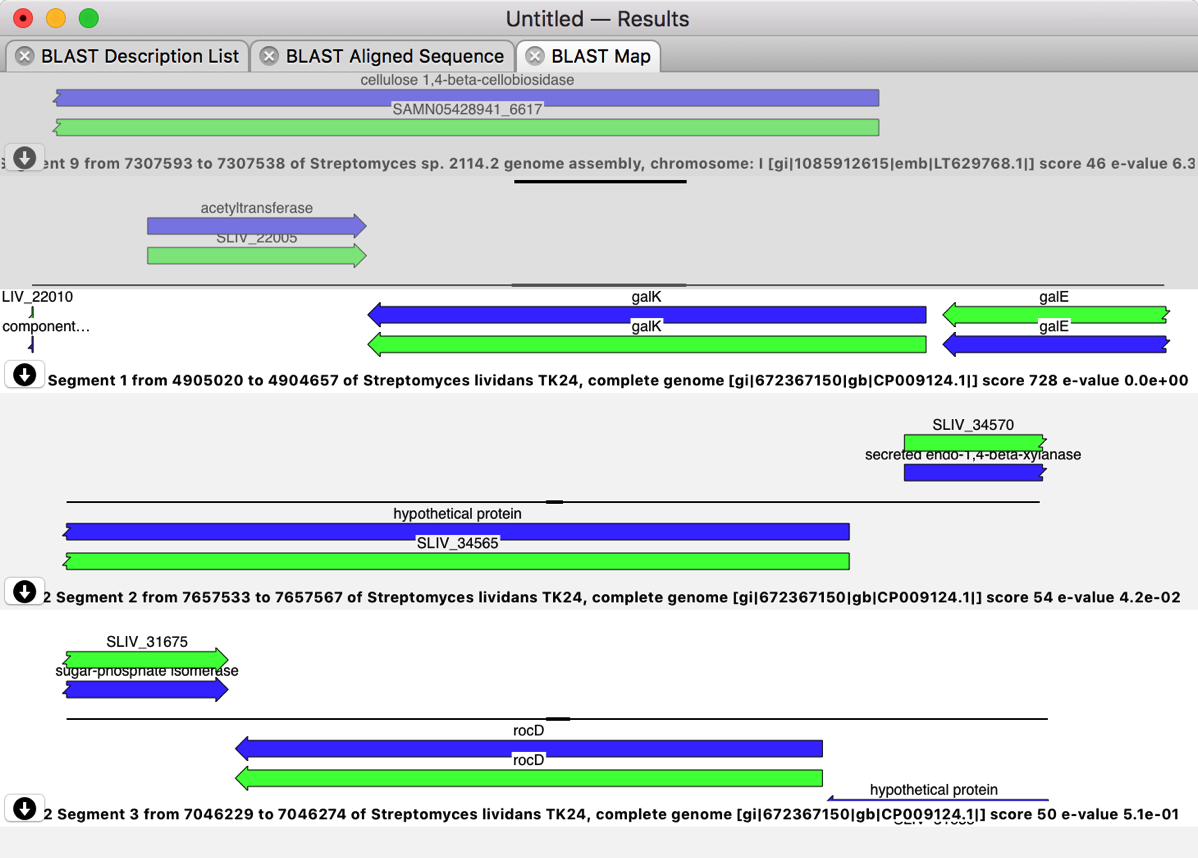This screenshot has width=1198, height=858.
Task: Select the green SLIV_34565 gene bar
Action: 457,561
